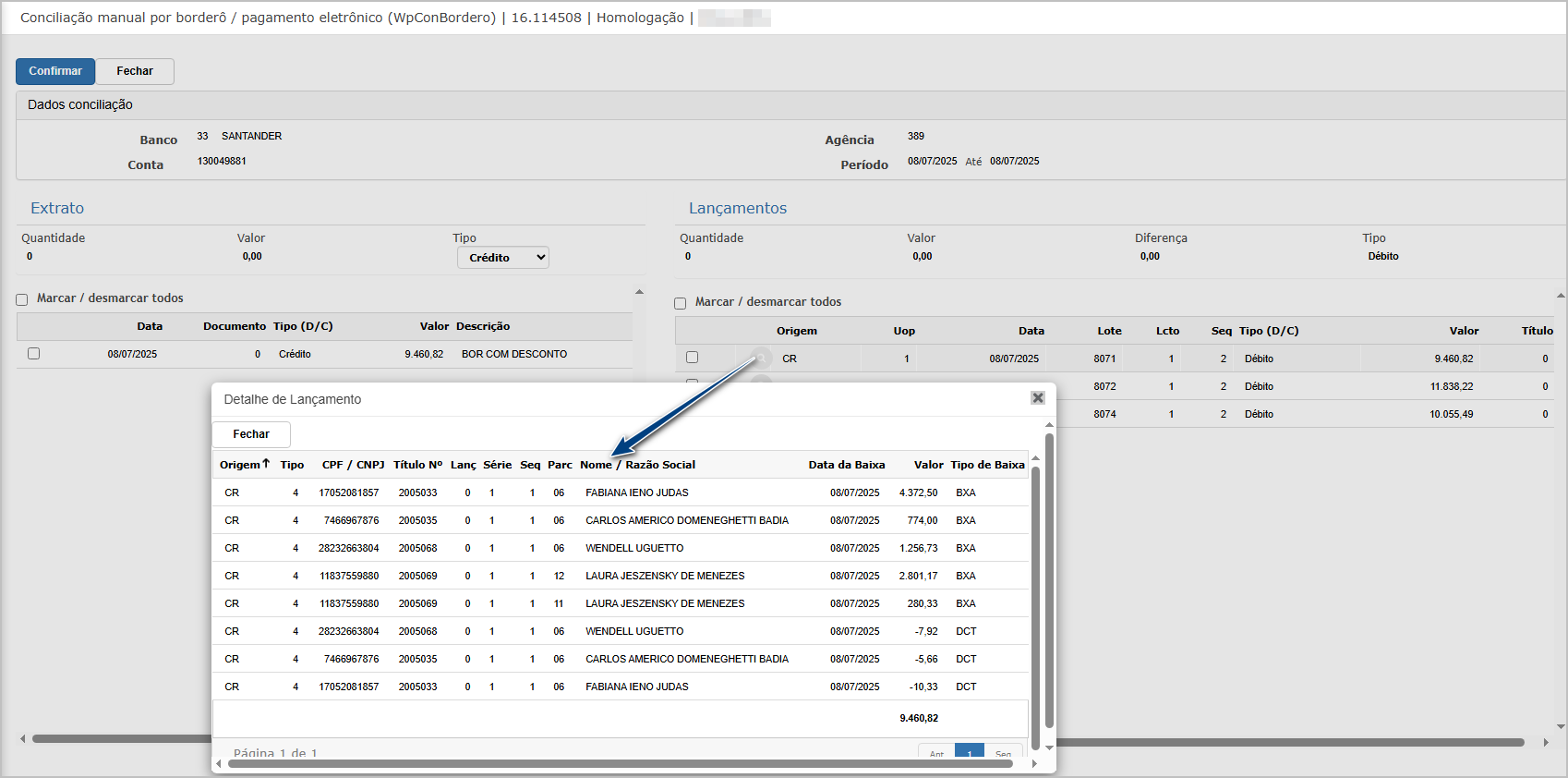Select the WENDELL UGUETTO row with -7,92
The height and width of the screenshot is (778, 1568).
tap(621, 631)
